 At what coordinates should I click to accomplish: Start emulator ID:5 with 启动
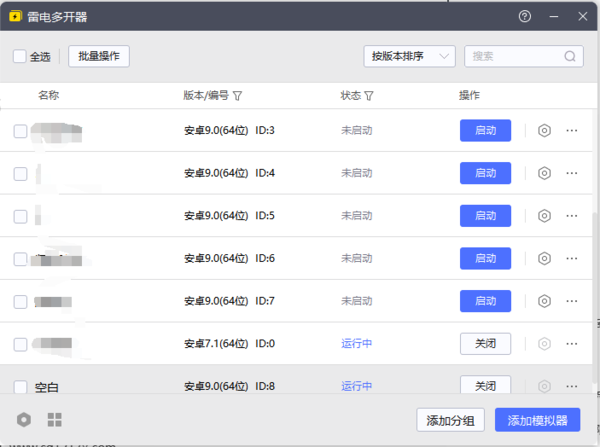[x=485, y=216]
